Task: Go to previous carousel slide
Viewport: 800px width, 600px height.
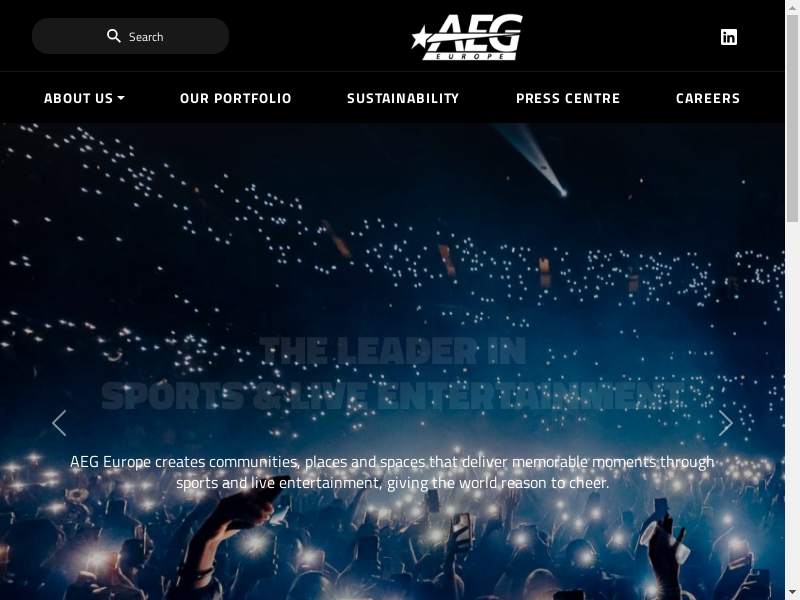Action: click(59, 423)
